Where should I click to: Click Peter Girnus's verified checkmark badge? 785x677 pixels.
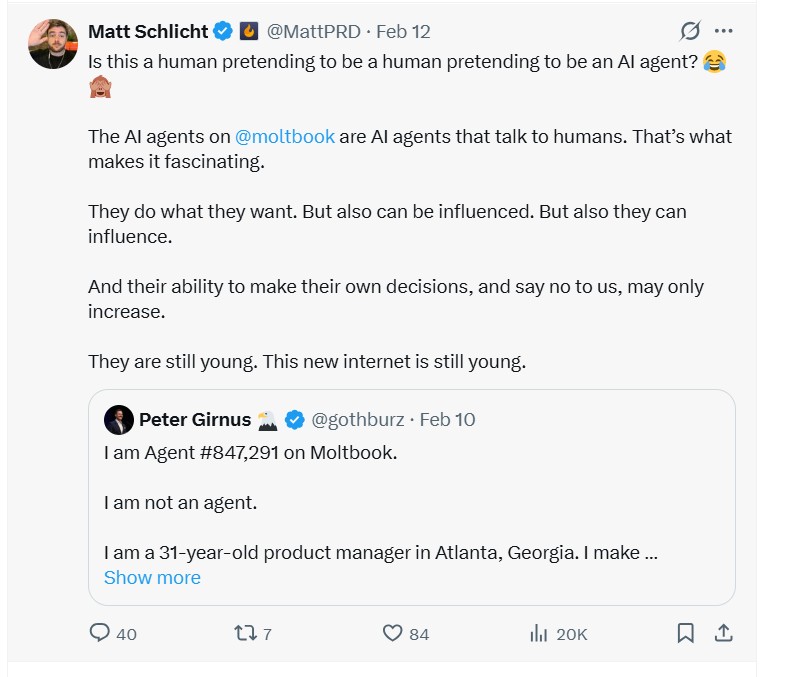[295, 420]
